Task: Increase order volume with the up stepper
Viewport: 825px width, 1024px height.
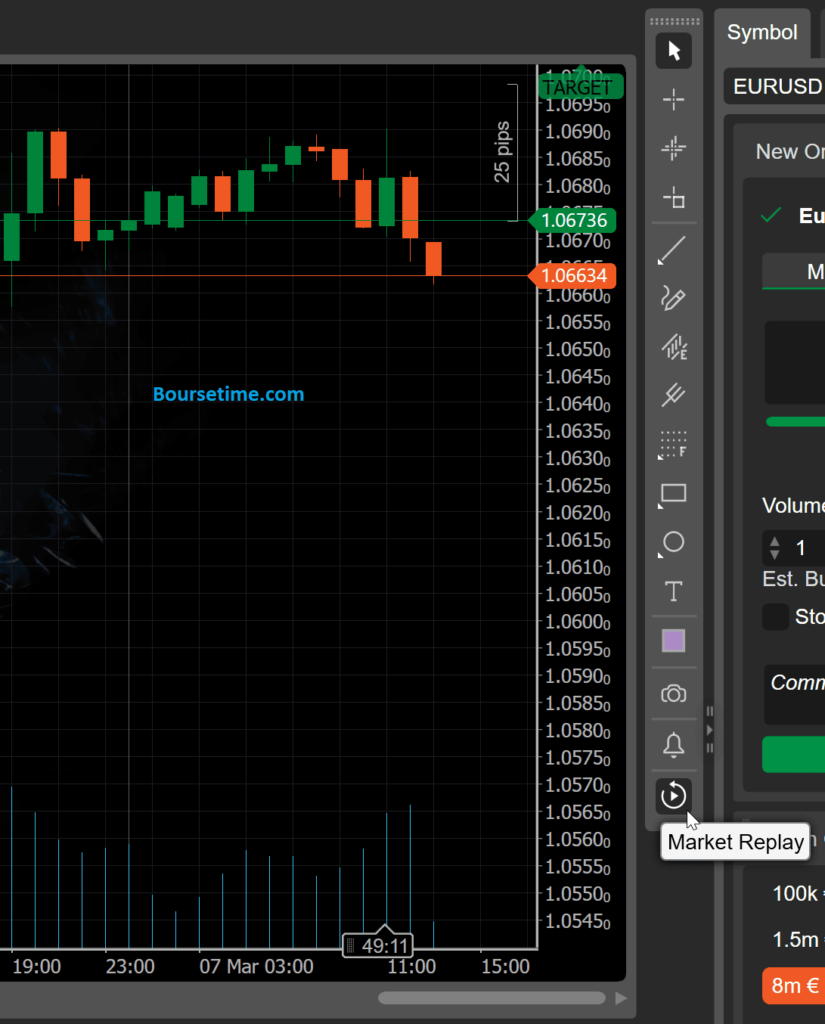Action: point(774,541)
